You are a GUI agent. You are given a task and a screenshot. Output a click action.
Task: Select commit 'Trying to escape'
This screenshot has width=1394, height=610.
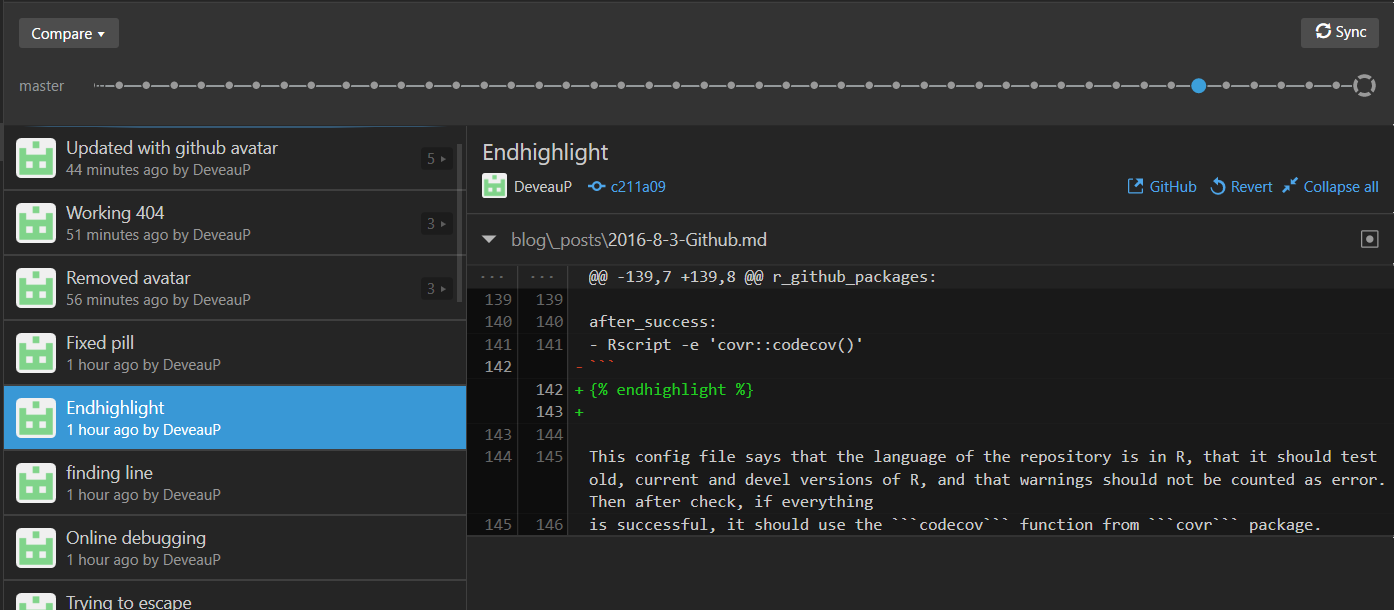(235, 596)
